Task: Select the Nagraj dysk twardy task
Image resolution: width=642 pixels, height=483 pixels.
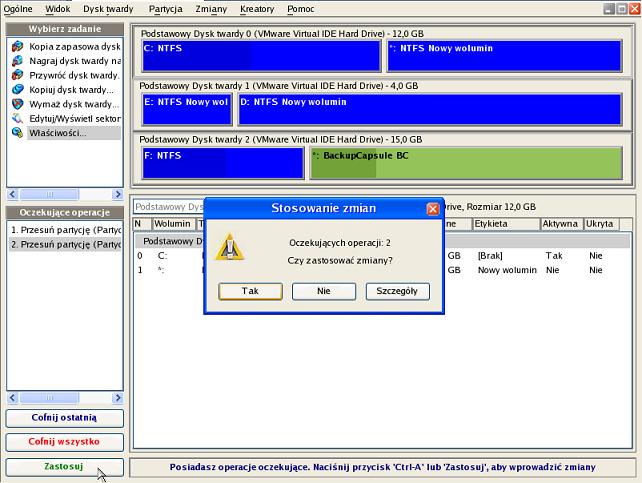Action: (x=75, y=61)
